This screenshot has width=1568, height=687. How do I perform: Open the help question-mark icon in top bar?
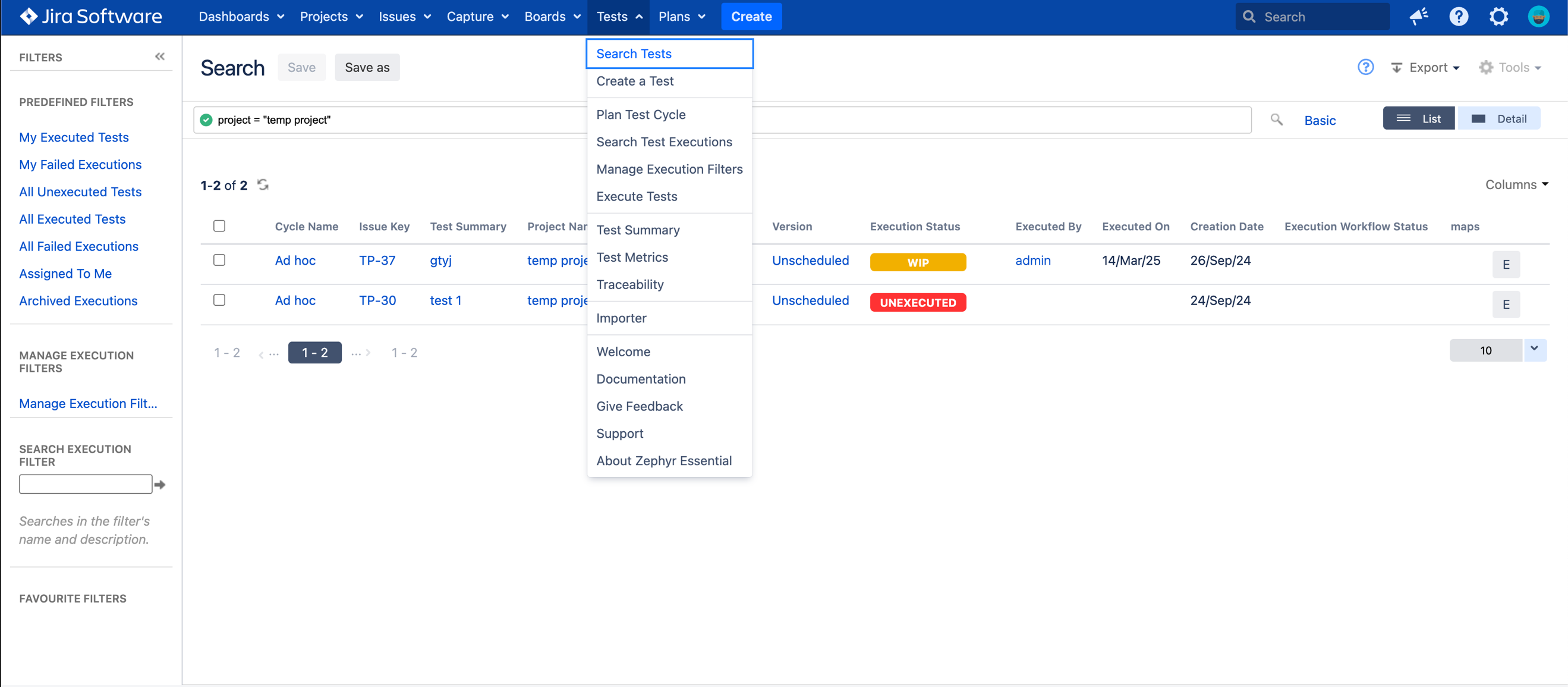tap(1459, 17)
